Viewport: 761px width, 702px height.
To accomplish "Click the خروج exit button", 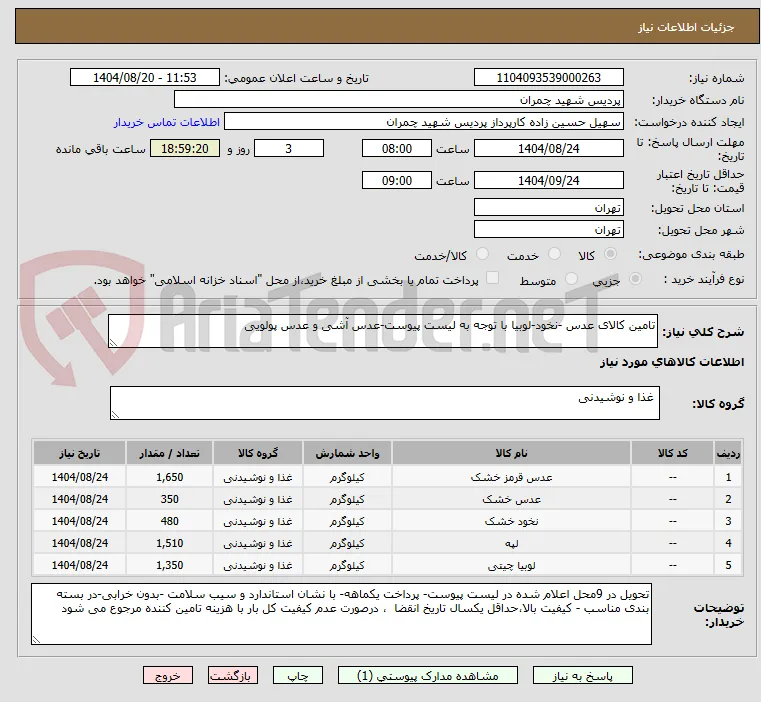I will click(167, 676).
